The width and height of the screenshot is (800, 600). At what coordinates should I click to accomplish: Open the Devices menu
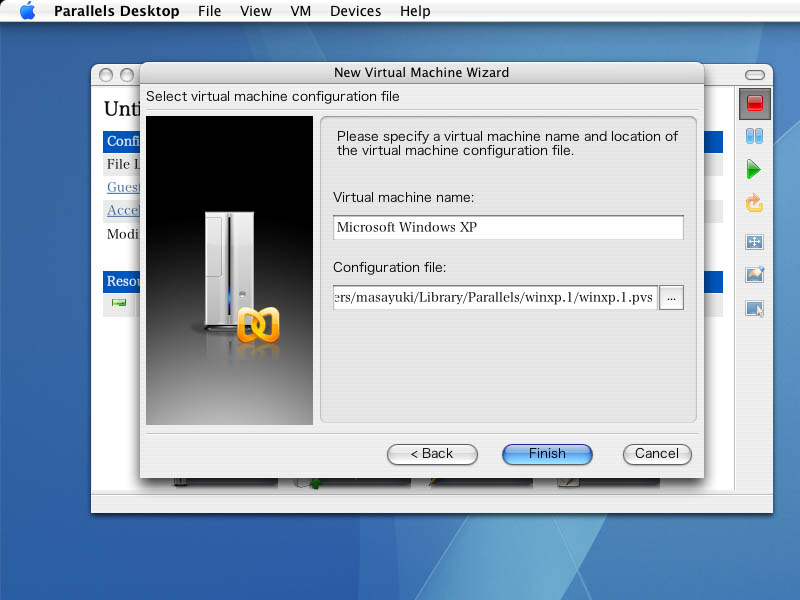point(355,11)
